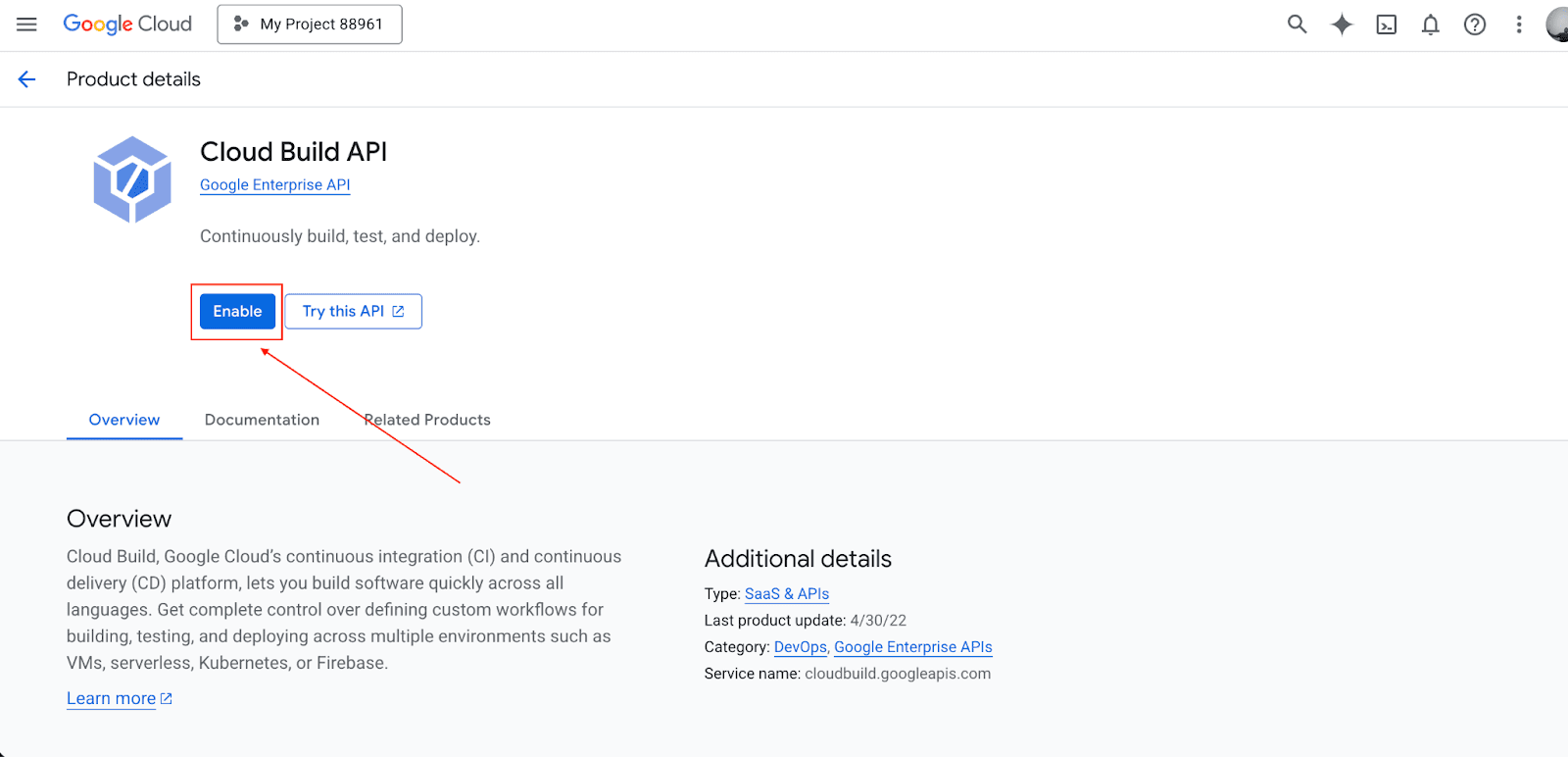The image size is (1568, 757).
Task: Switch to the Documentation tab
Action: pos(262,420)
